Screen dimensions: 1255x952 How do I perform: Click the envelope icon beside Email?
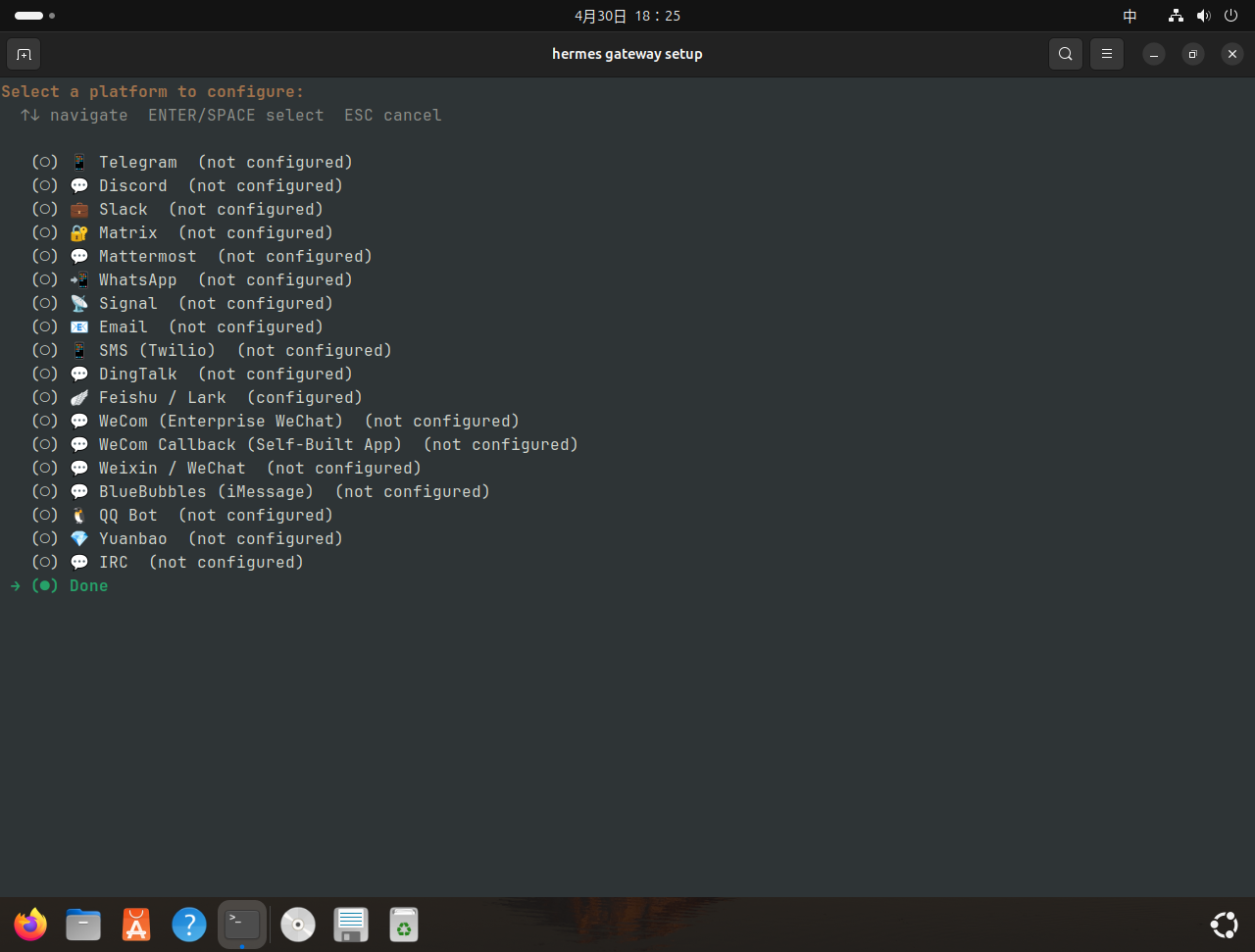pos(79,327)
